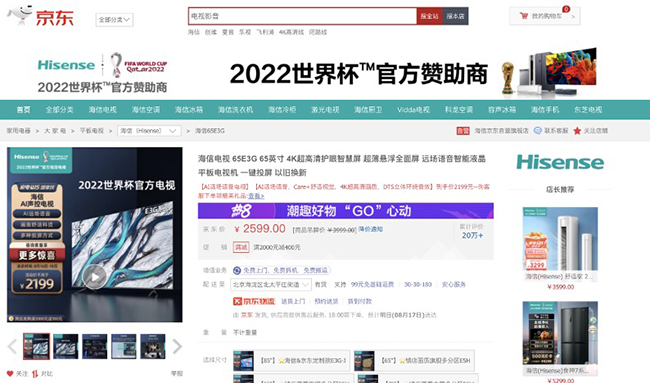Click the Hisense logo in banner
Image resolution: width=650 pixels, height=383 pixels.
tap(66, 65)
